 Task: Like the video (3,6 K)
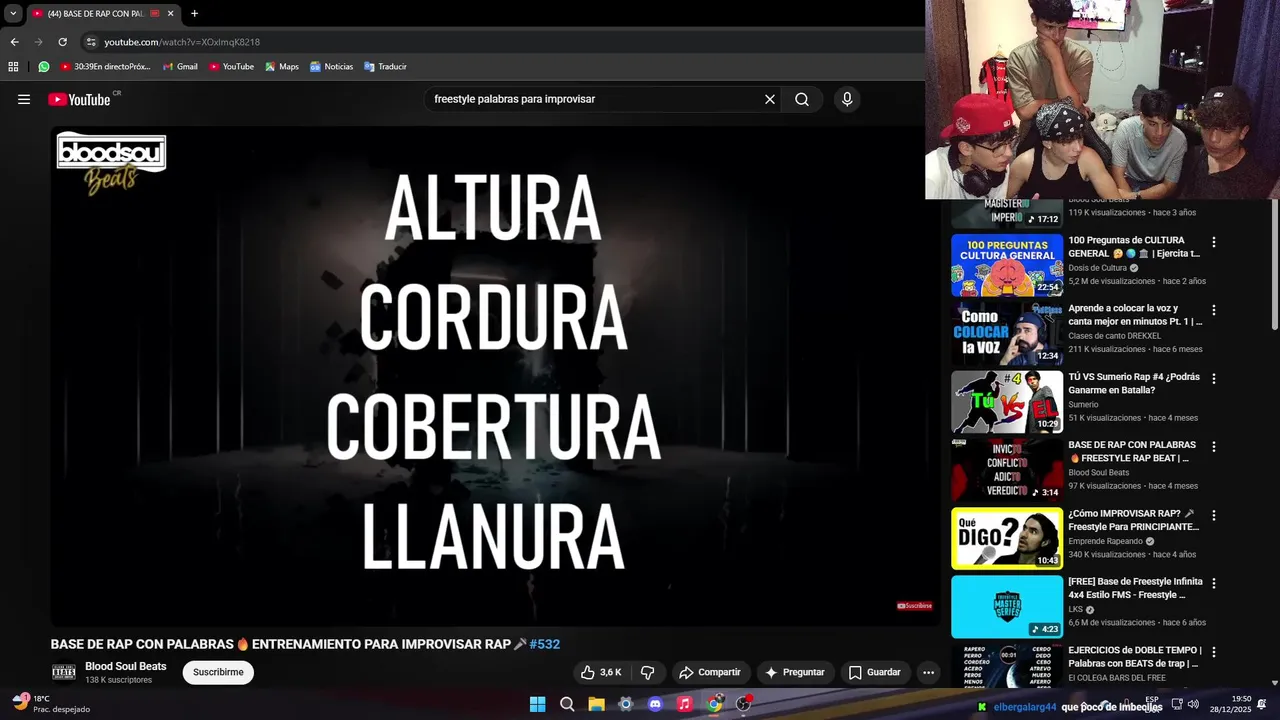601,672
